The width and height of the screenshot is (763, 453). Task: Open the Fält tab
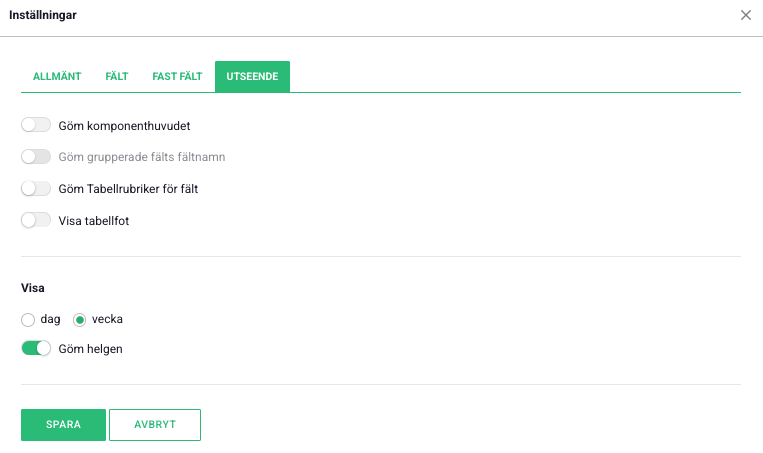click(x=117, y=77)
